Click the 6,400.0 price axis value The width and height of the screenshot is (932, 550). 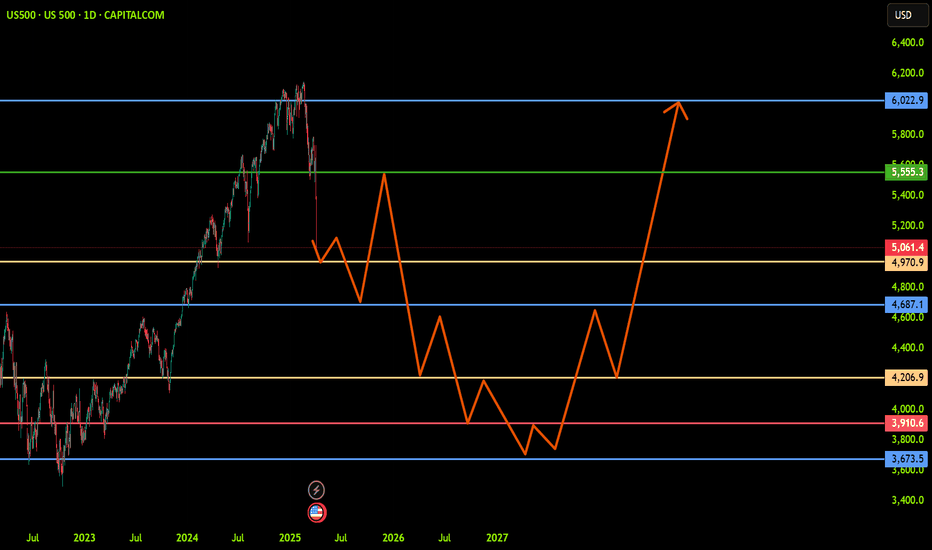(x=908, y=42)
